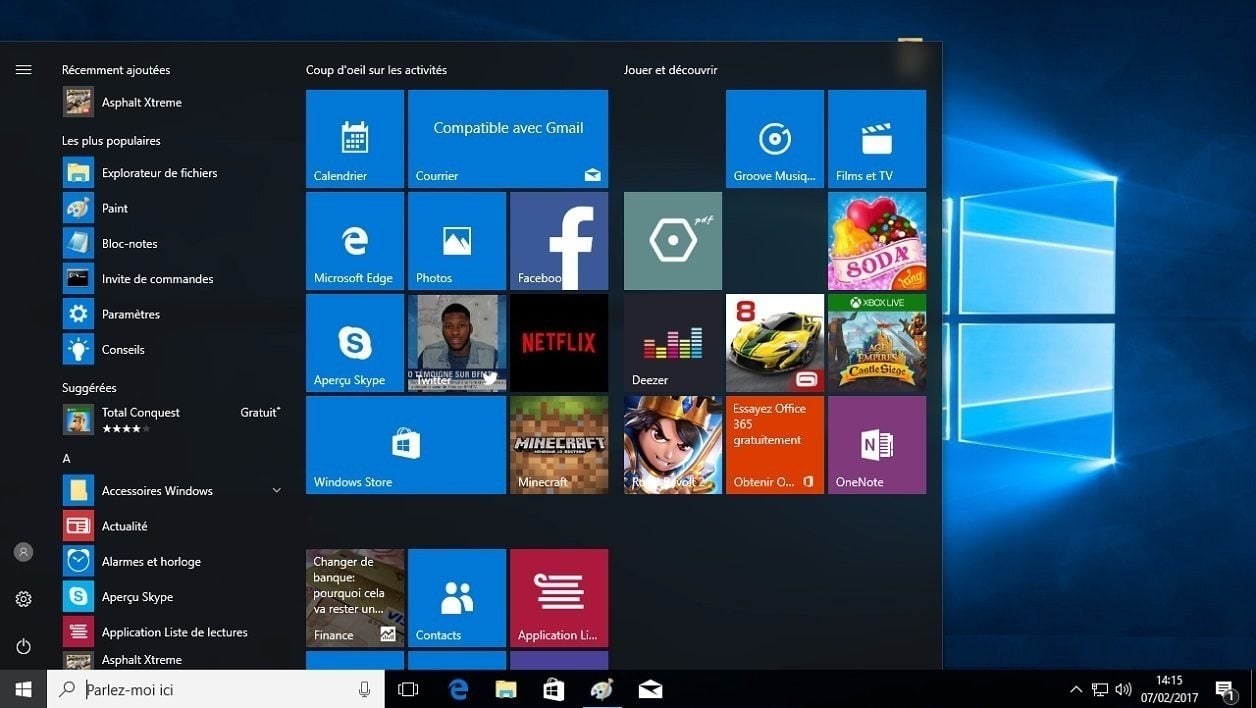Screen dimensions: 1256x708
Task: Activate the Cortana microphone icon
Action: (364, 689)
